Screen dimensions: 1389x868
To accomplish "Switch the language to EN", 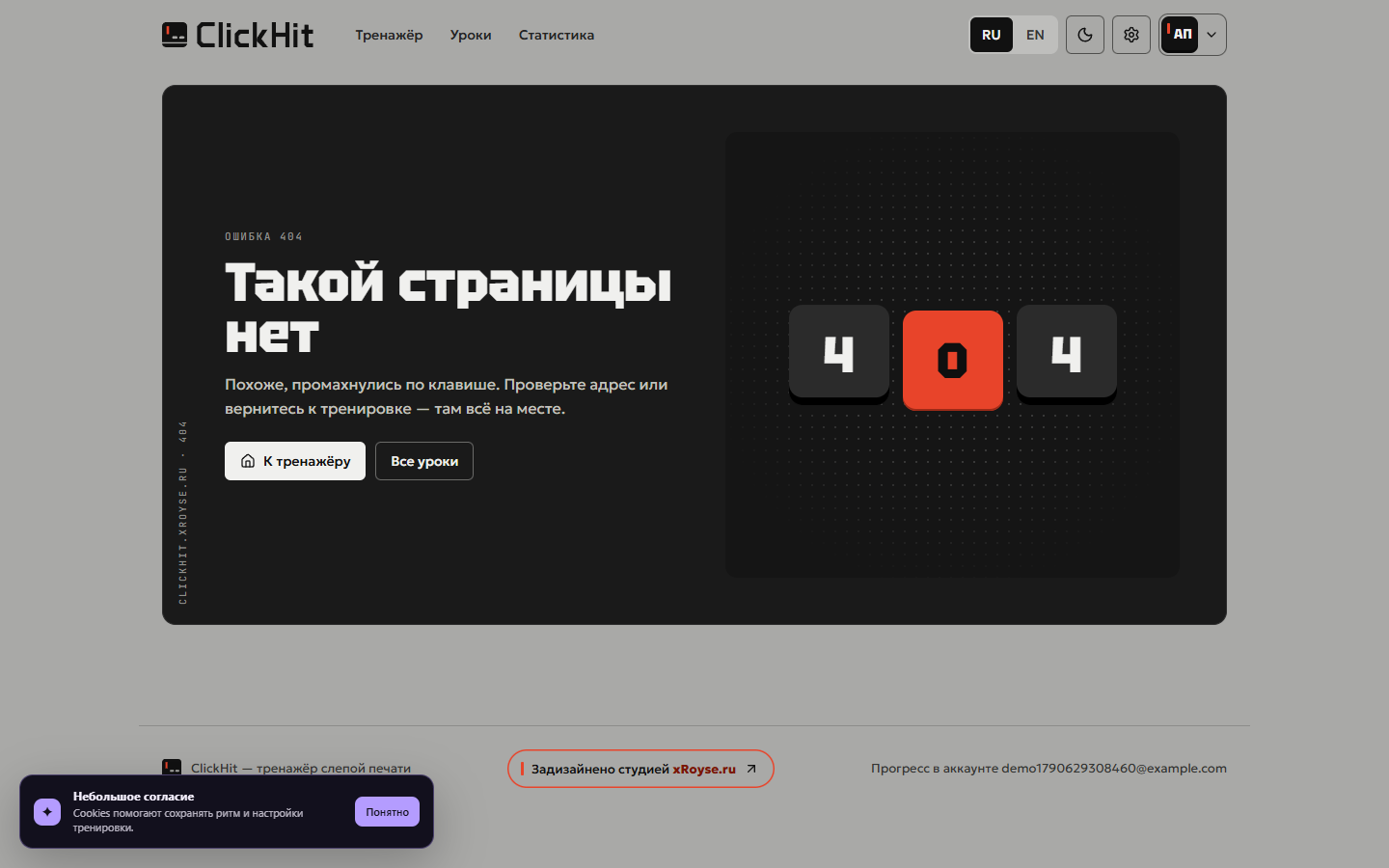I will tap(1035, 35).
